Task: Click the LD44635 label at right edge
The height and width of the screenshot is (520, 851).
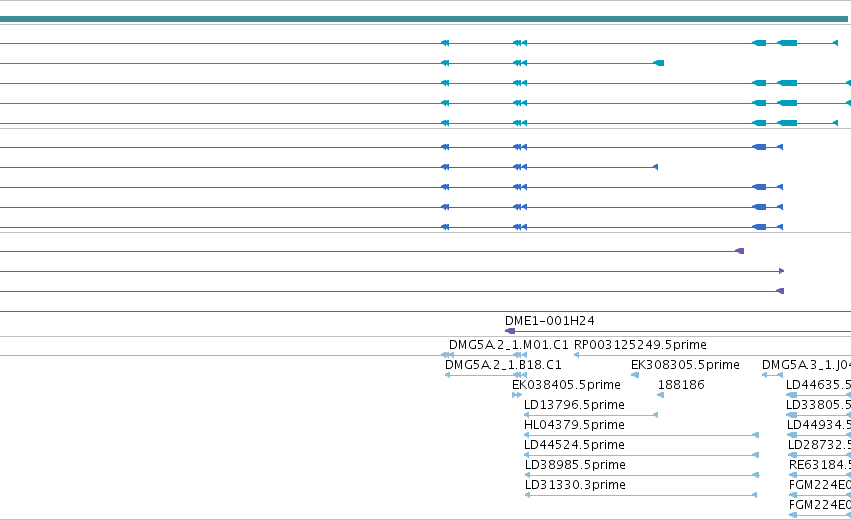Action: 818,385
